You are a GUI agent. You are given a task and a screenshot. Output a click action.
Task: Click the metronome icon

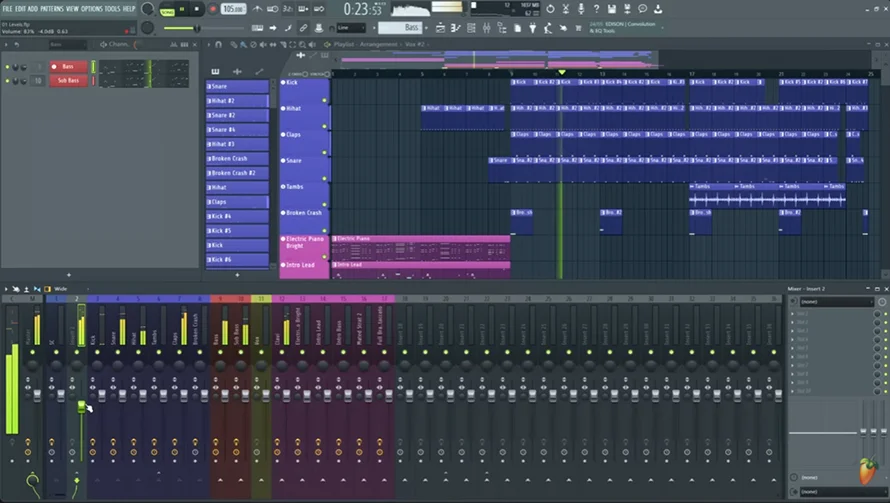(x=258, y=9)
